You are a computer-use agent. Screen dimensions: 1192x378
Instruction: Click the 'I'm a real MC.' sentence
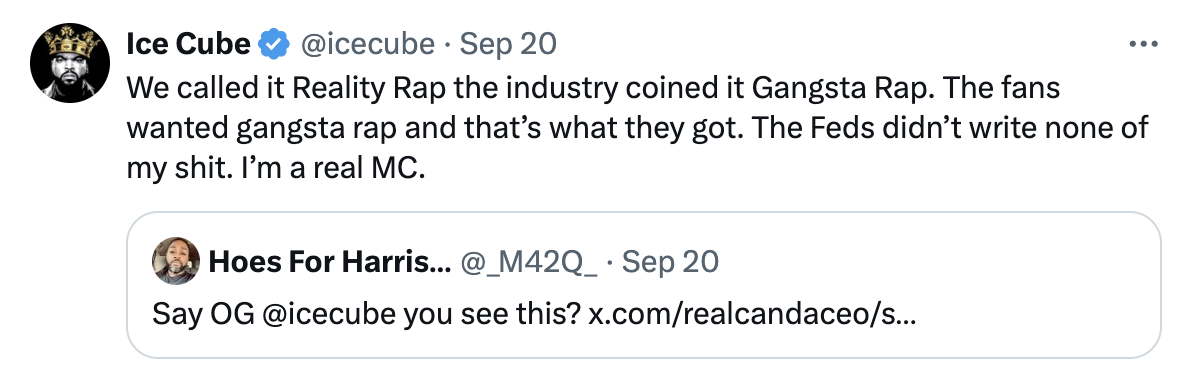click(330, 168)
